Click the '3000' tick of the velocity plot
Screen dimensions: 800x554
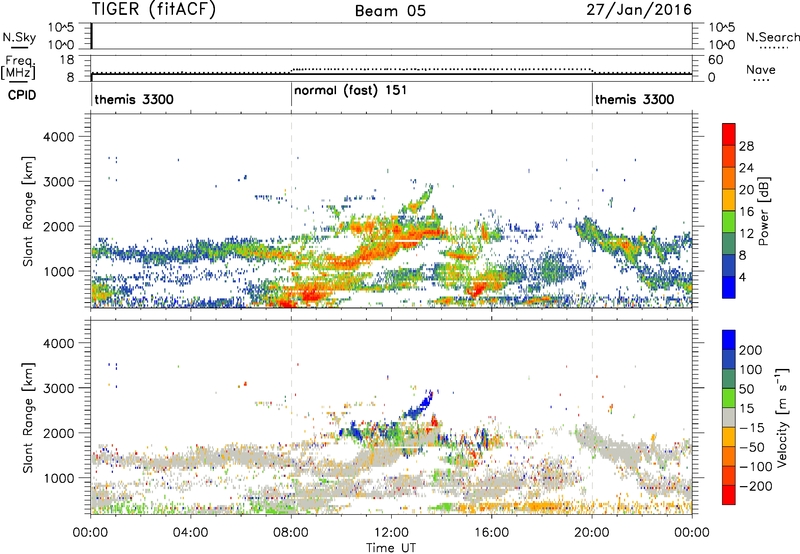point(58,388)
